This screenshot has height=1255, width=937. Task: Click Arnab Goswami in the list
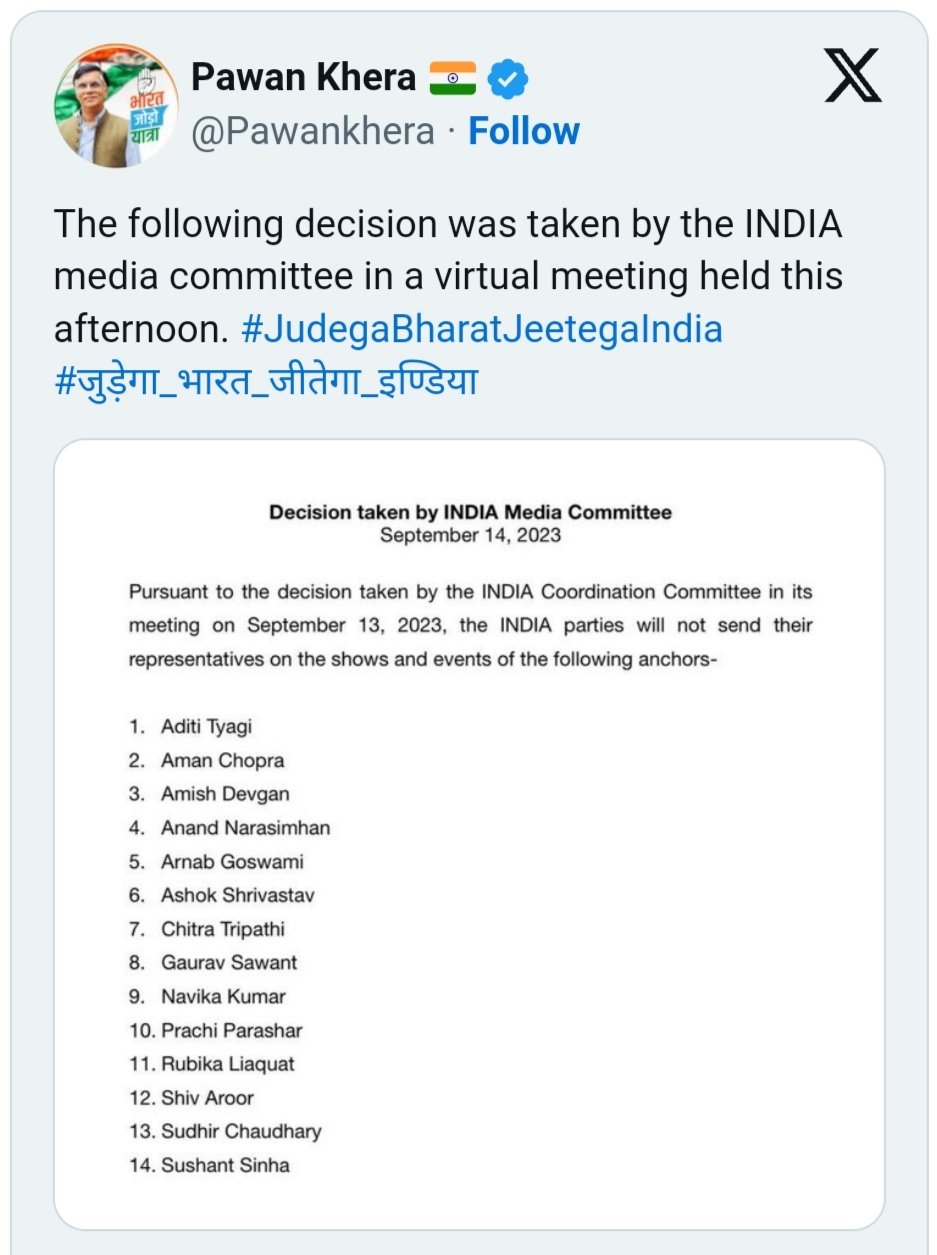(232, 861)
